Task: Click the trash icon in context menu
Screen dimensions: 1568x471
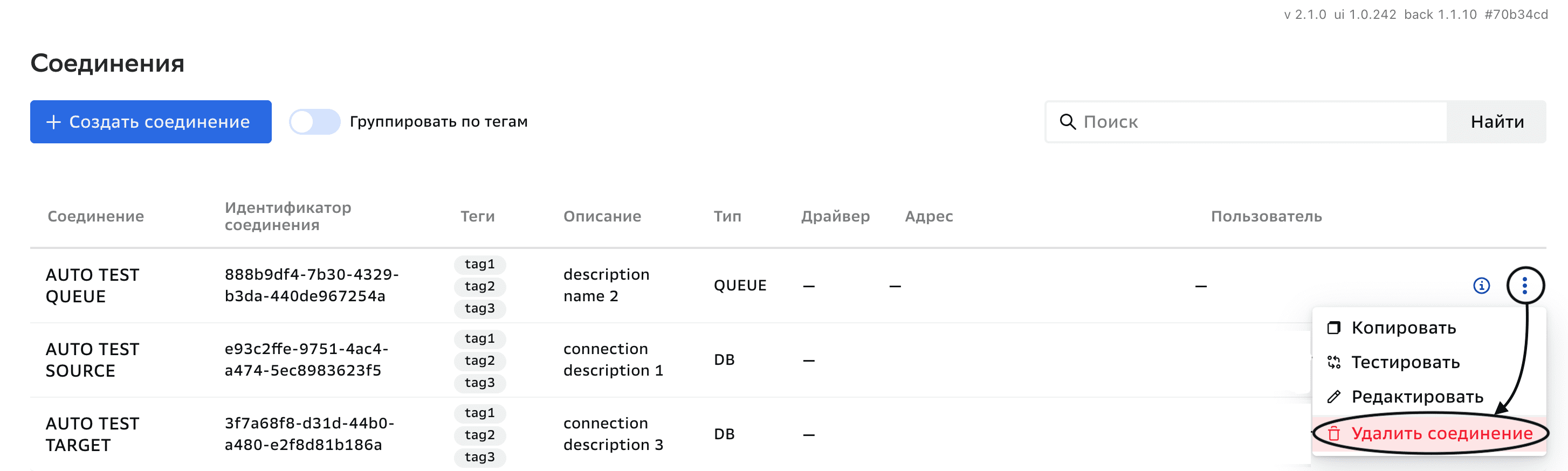Action: tap(1333, 433)
